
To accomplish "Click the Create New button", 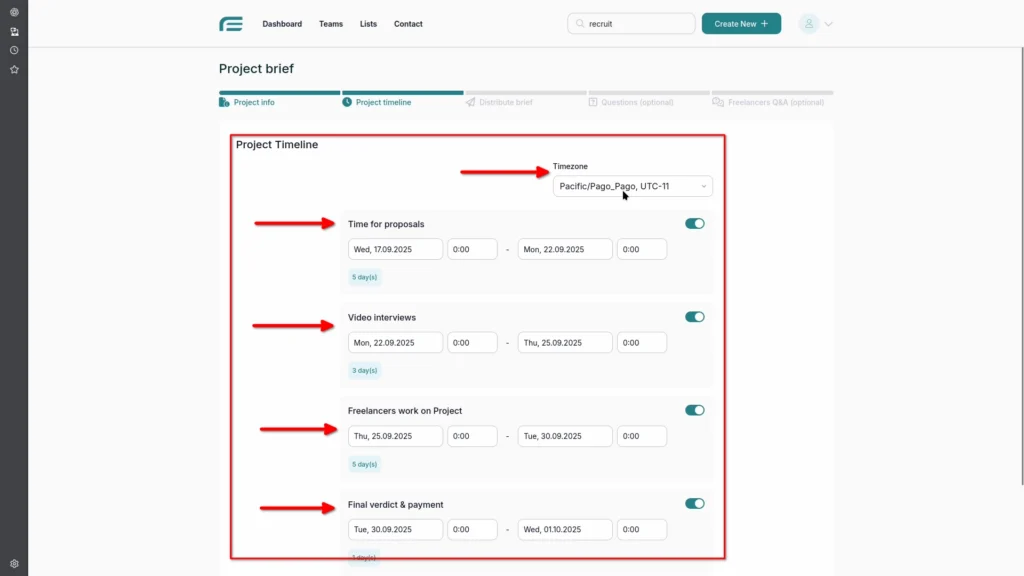I will 741,22.
